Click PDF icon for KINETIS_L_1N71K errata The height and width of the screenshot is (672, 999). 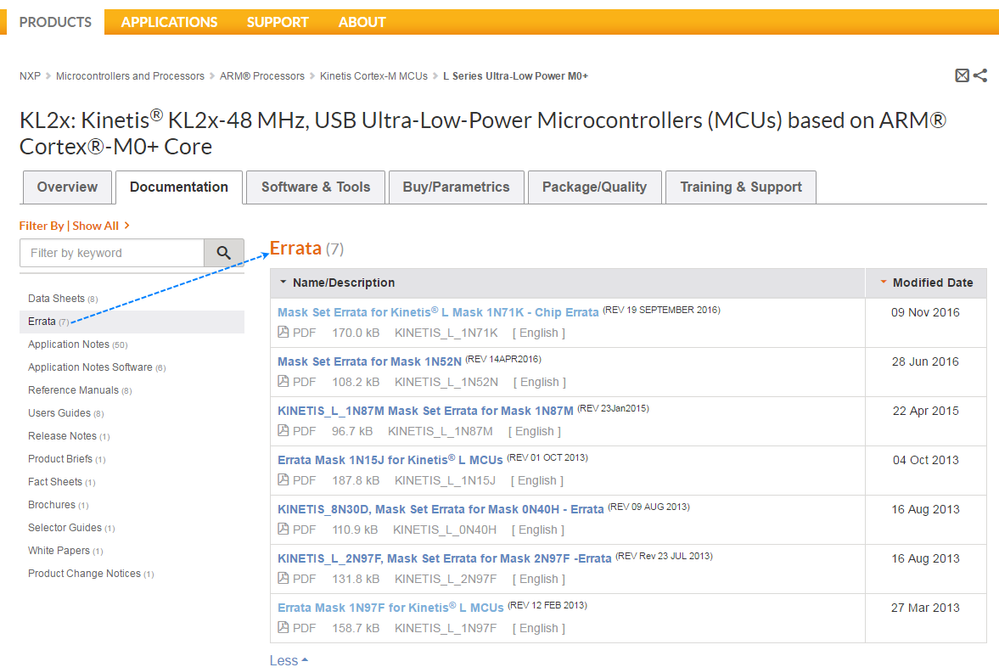(x=284, y=332)
